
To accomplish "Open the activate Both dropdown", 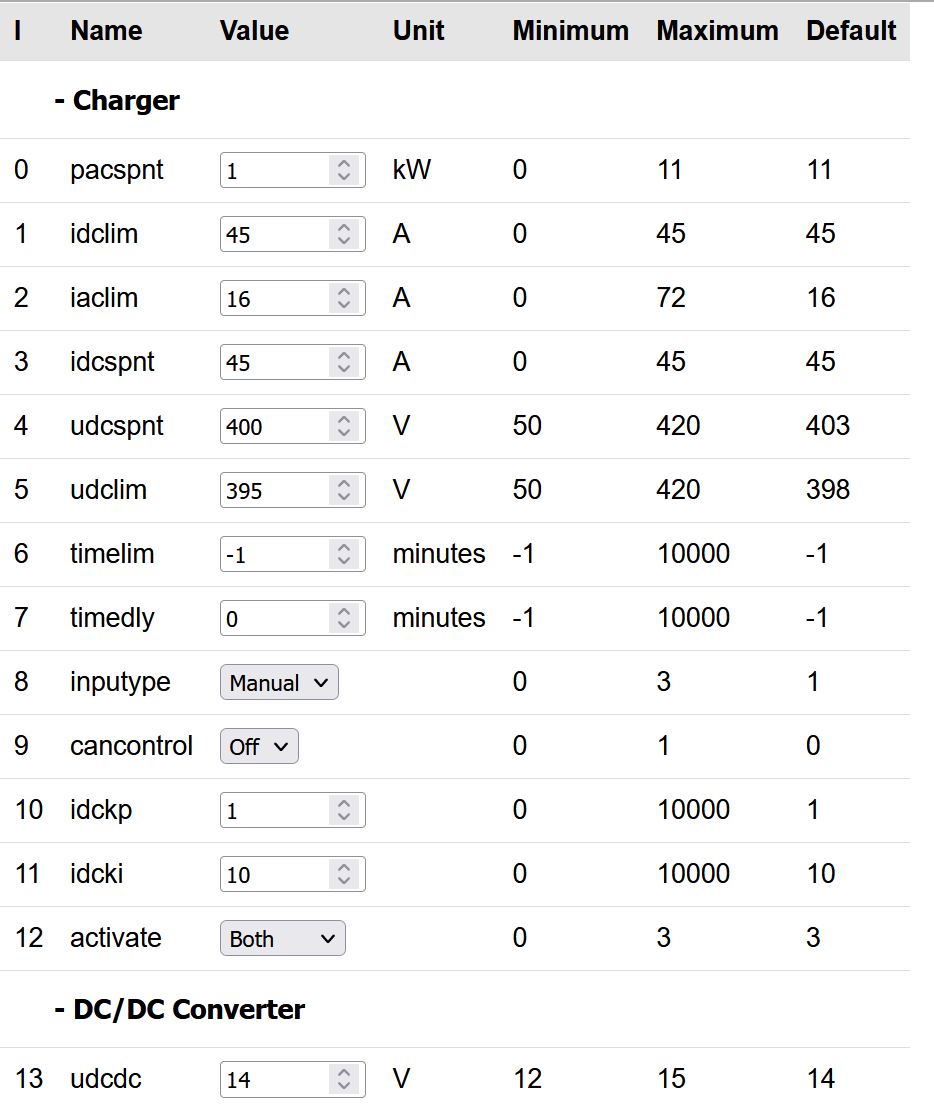I will click(x=282, y=938).
